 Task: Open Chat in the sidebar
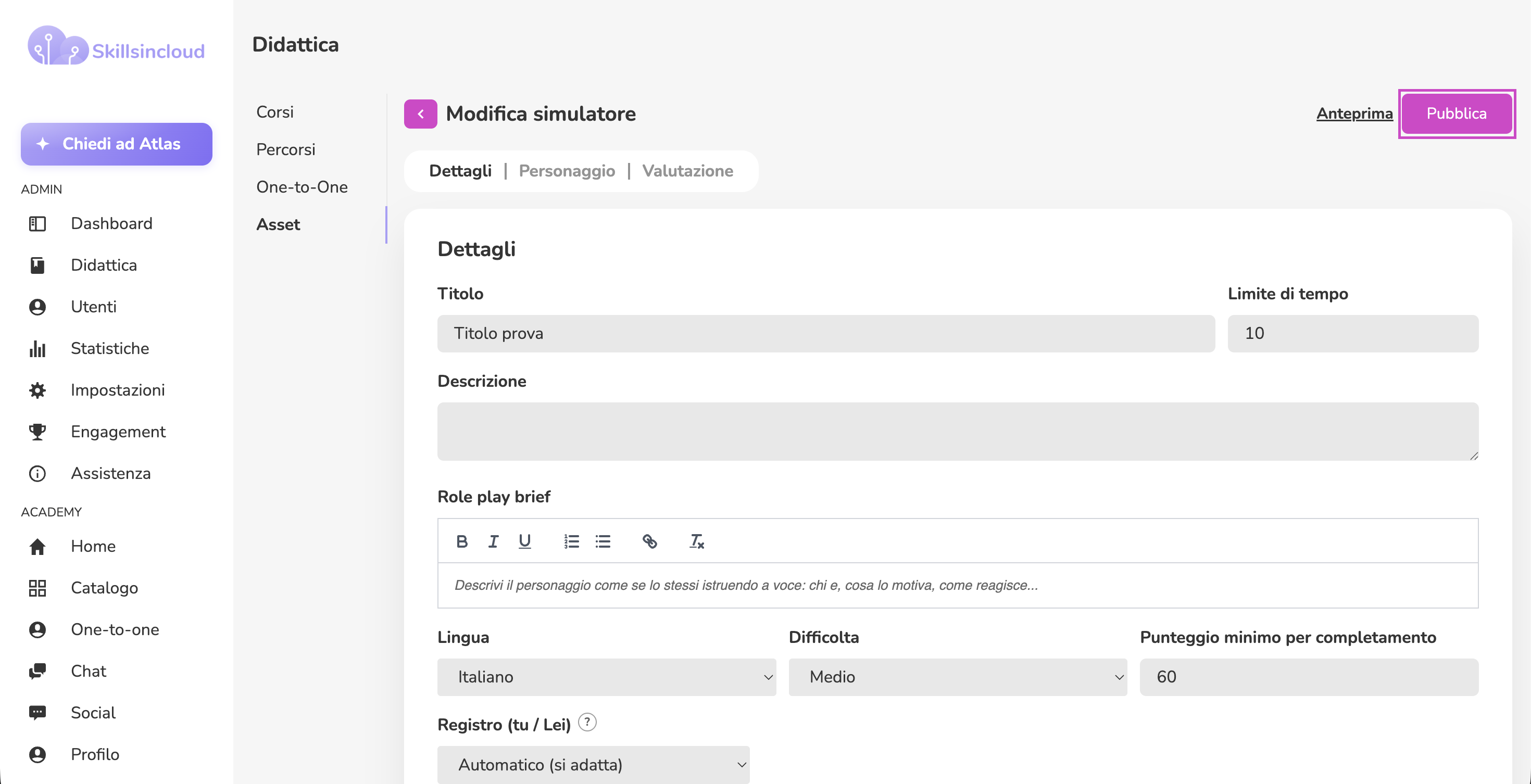(88, 671)
